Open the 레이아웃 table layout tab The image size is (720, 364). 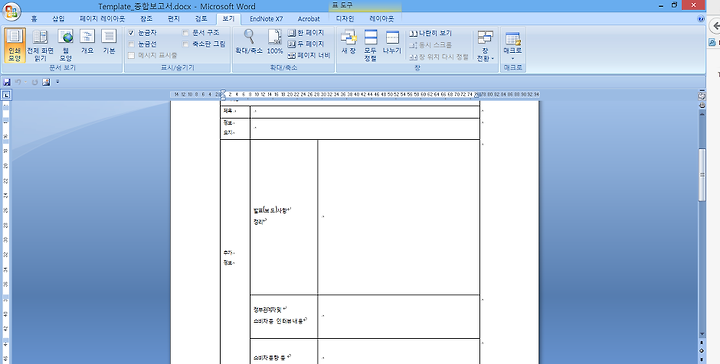pyautogui.click(x=382, y=19)
